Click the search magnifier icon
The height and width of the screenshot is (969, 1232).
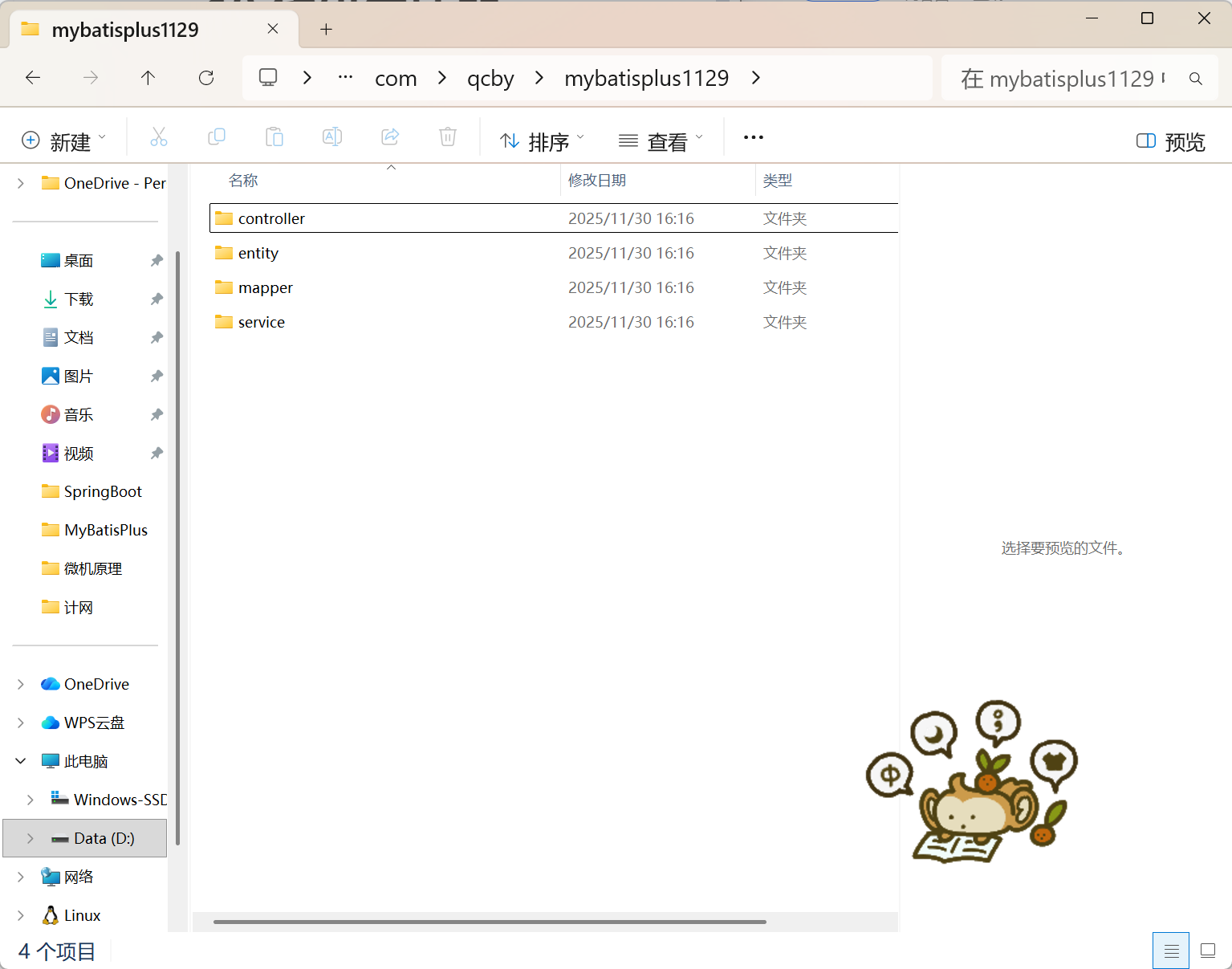click(x=1196, y=79)
